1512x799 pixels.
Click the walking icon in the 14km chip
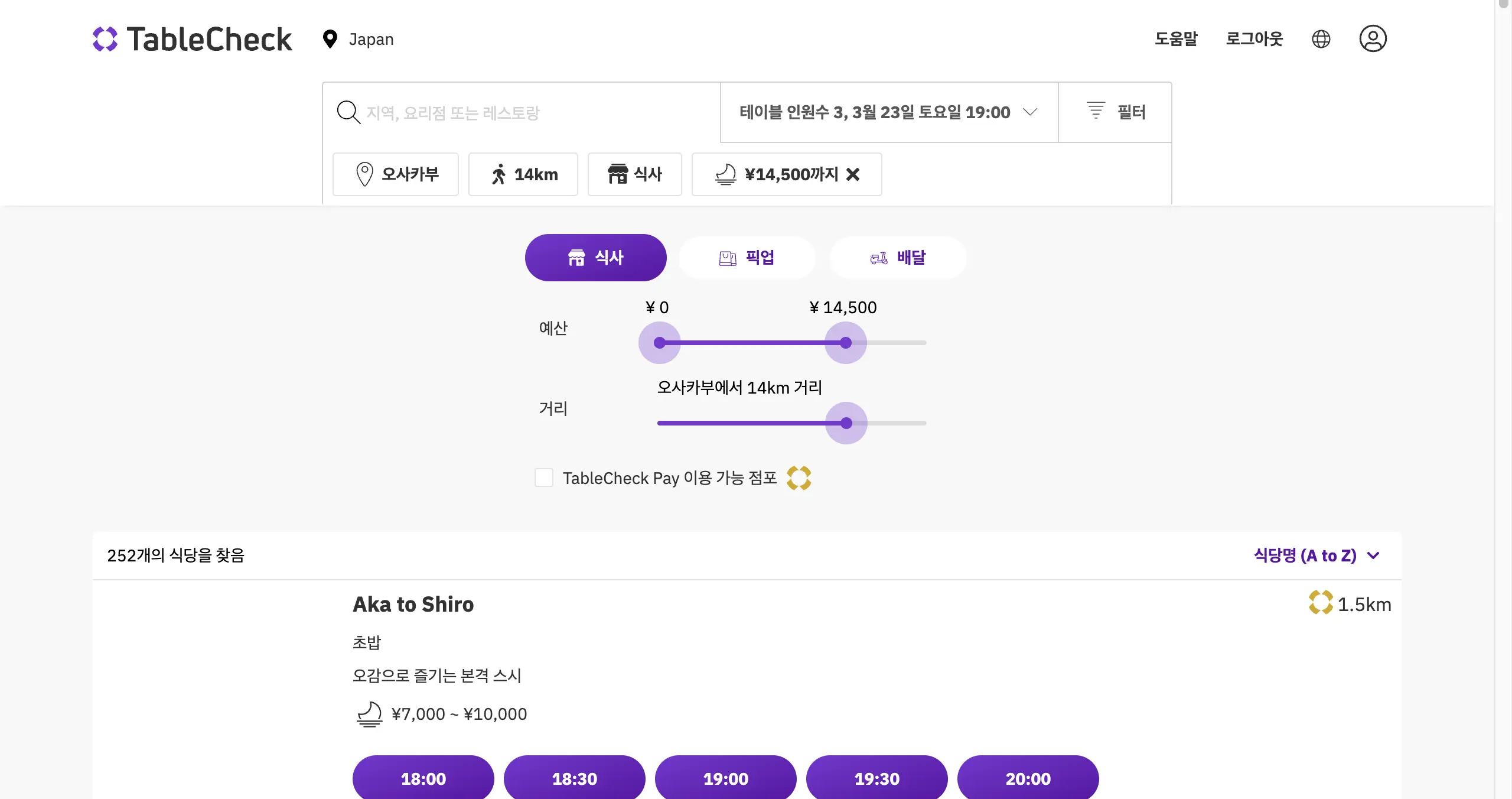pos(500,174)
